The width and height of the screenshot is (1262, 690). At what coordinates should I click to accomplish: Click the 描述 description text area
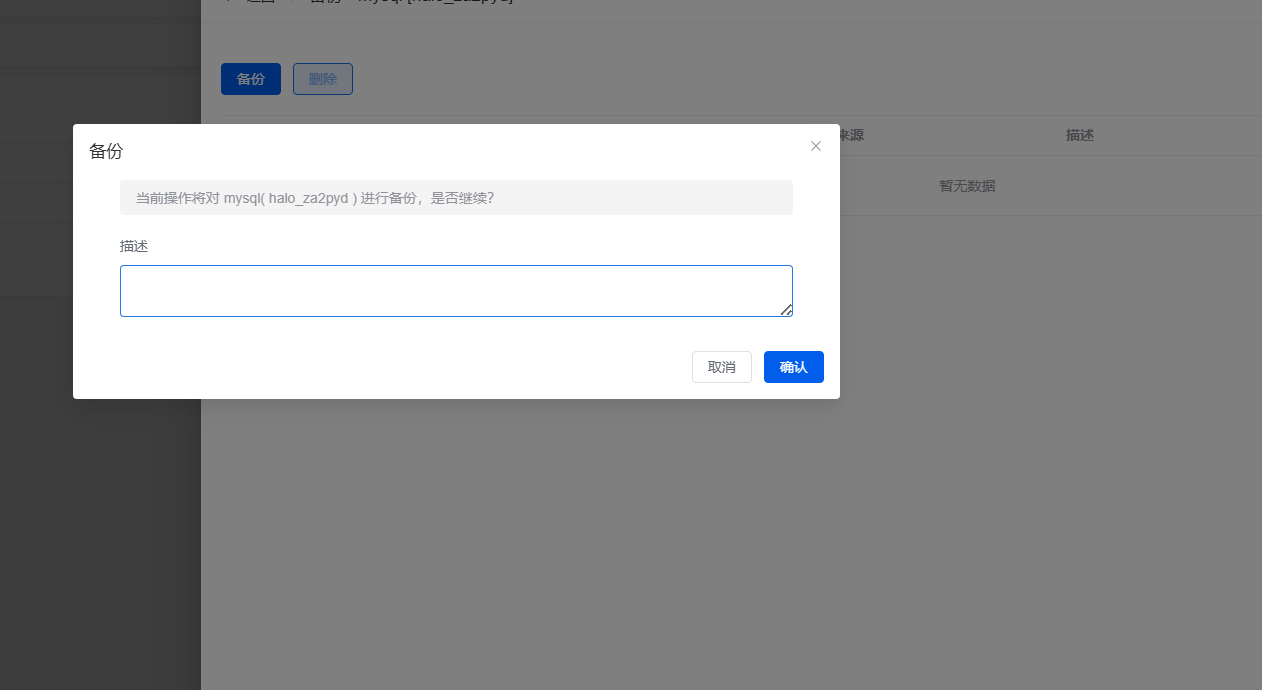(x=455, y=290)
